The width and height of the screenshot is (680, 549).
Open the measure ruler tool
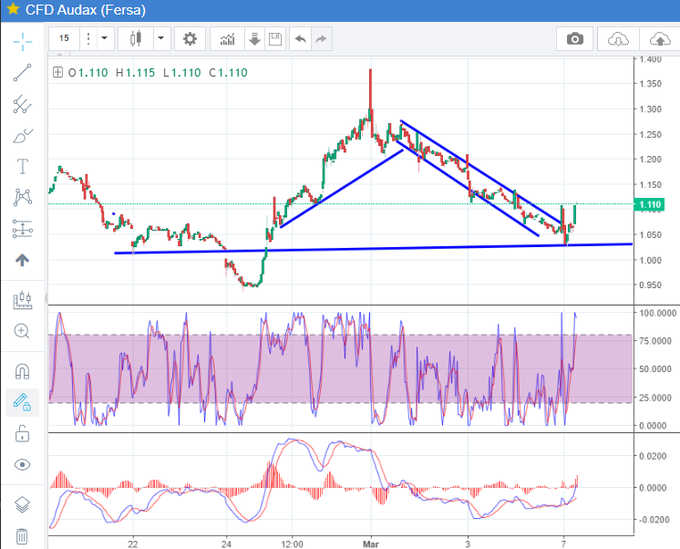[22, 300]
